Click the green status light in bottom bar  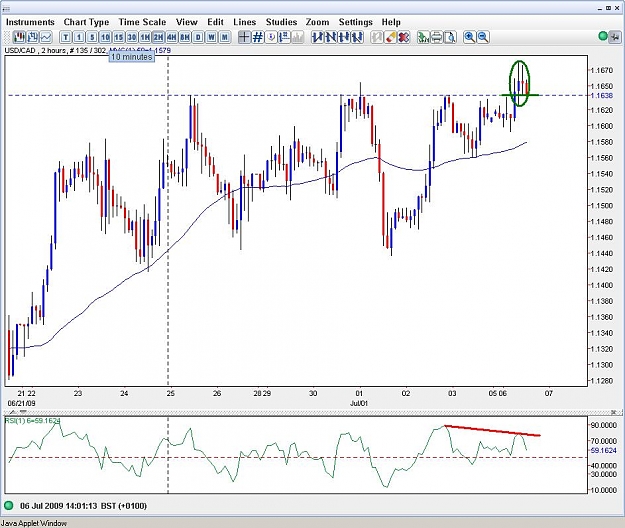pos(8,506)
